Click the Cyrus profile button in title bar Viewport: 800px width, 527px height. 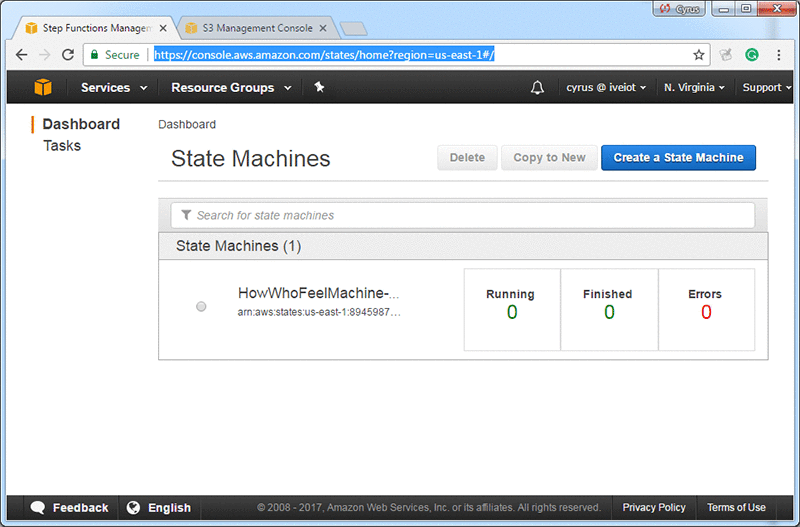click(x=679, y=9)
